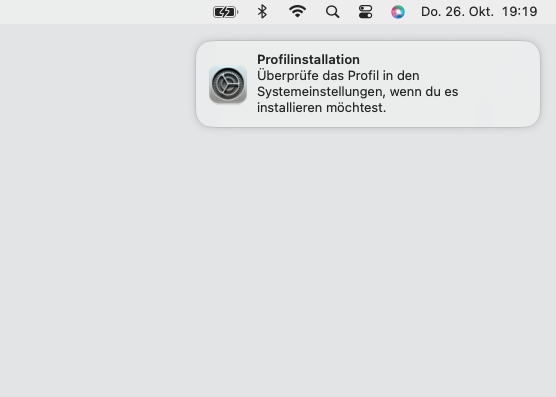The width and height of the screenshot is (556, 397).
Task: Click the System Settings gear icon in notification
Action: click(x=228, y=84)
